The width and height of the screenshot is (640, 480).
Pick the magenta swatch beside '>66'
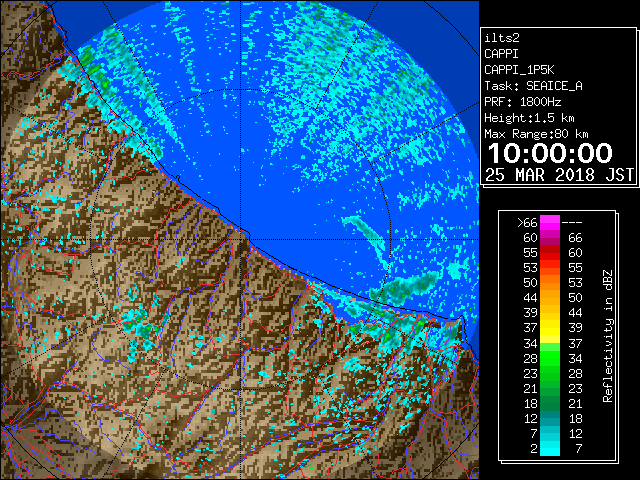click(x=550, y=223)
